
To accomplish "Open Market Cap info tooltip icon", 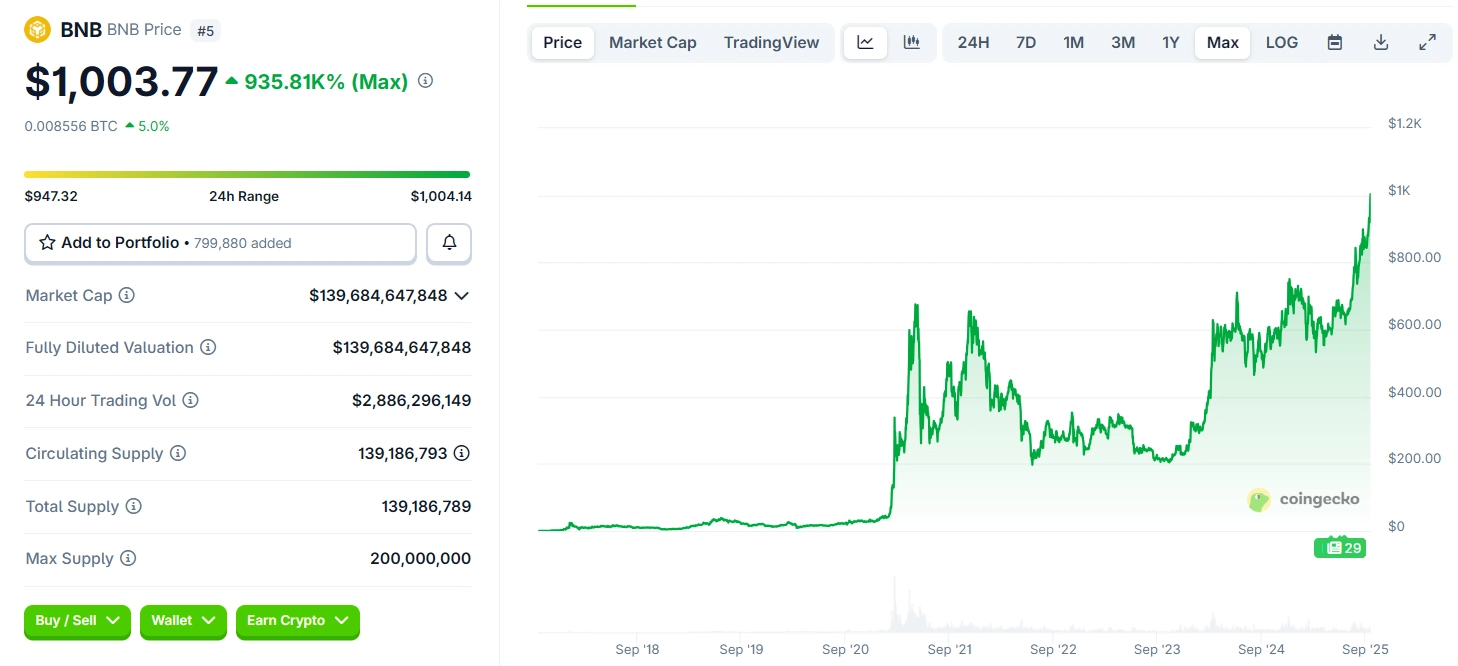I will 127,295.
